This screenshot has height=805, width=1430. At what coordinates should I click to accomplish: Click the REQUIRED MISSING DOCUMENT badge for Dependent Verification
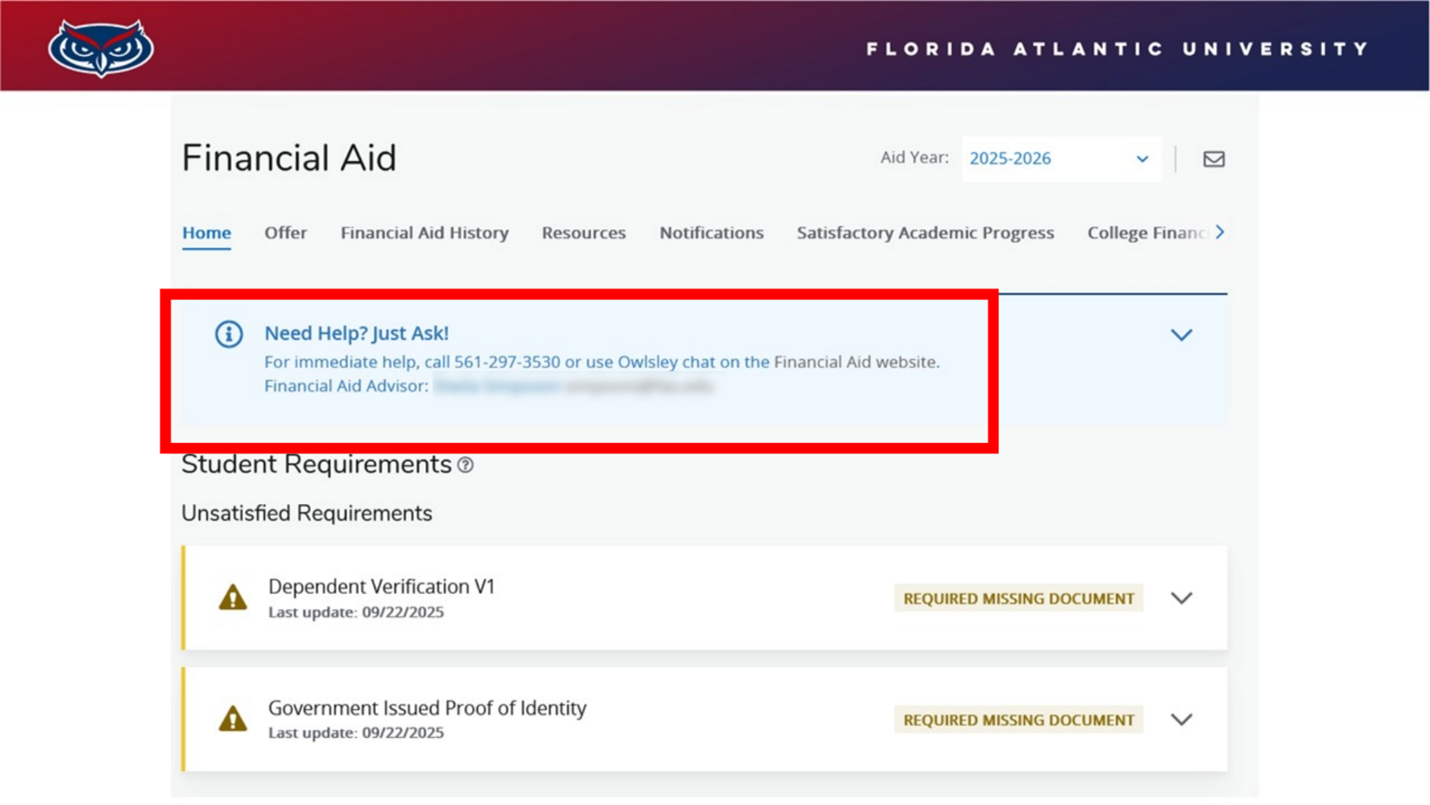pyautogui.click(x=1018, y=598)
